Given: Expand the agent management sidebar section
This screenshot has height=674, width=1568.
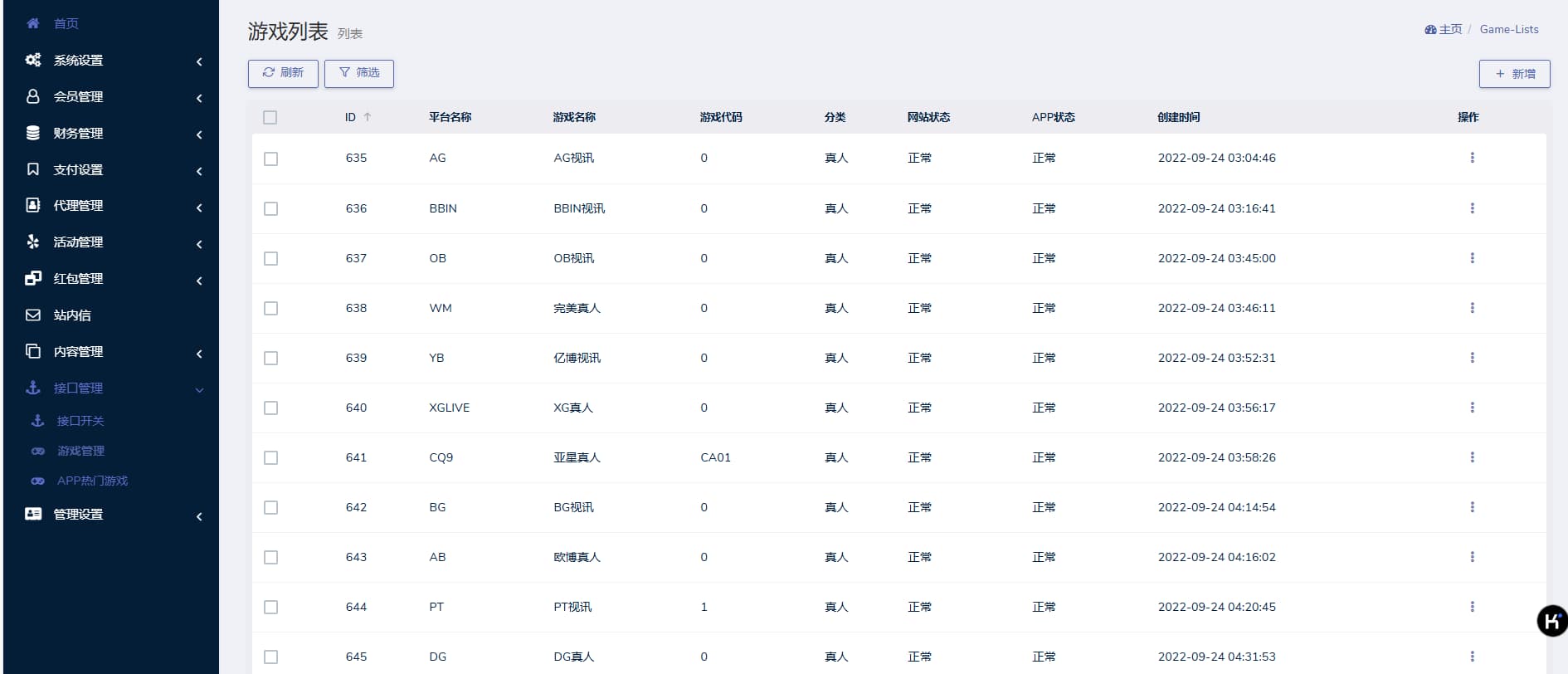Looking at the screenshot, I should [x=114, y=206].
